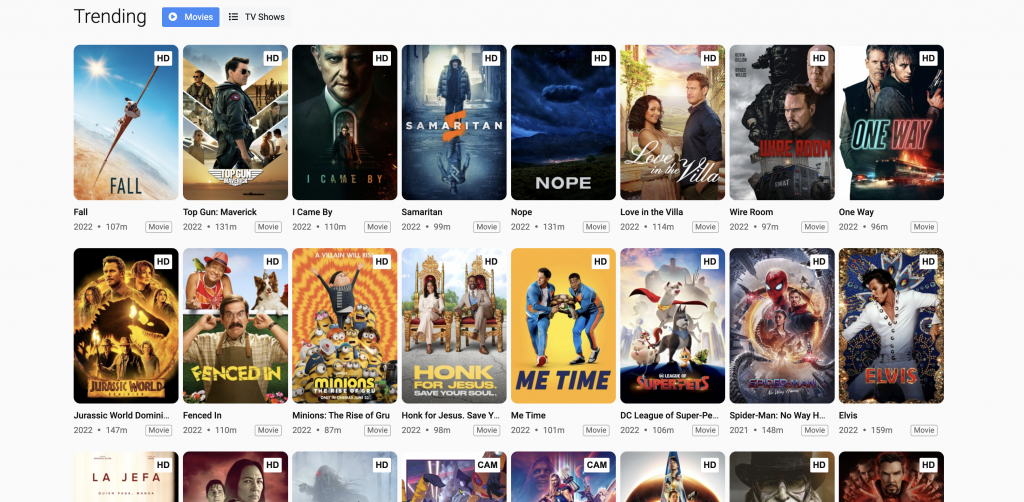1024x502 pixels.
Task: Open the Elvis movie poster
Action: (x=891, y=326)
